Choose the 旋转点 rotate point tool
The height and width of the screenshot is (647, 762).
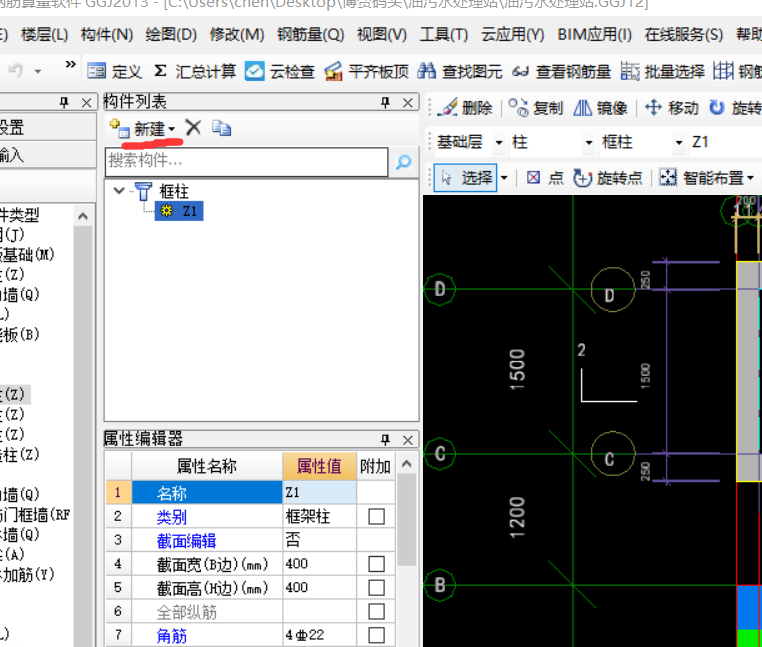click(607, 178)
